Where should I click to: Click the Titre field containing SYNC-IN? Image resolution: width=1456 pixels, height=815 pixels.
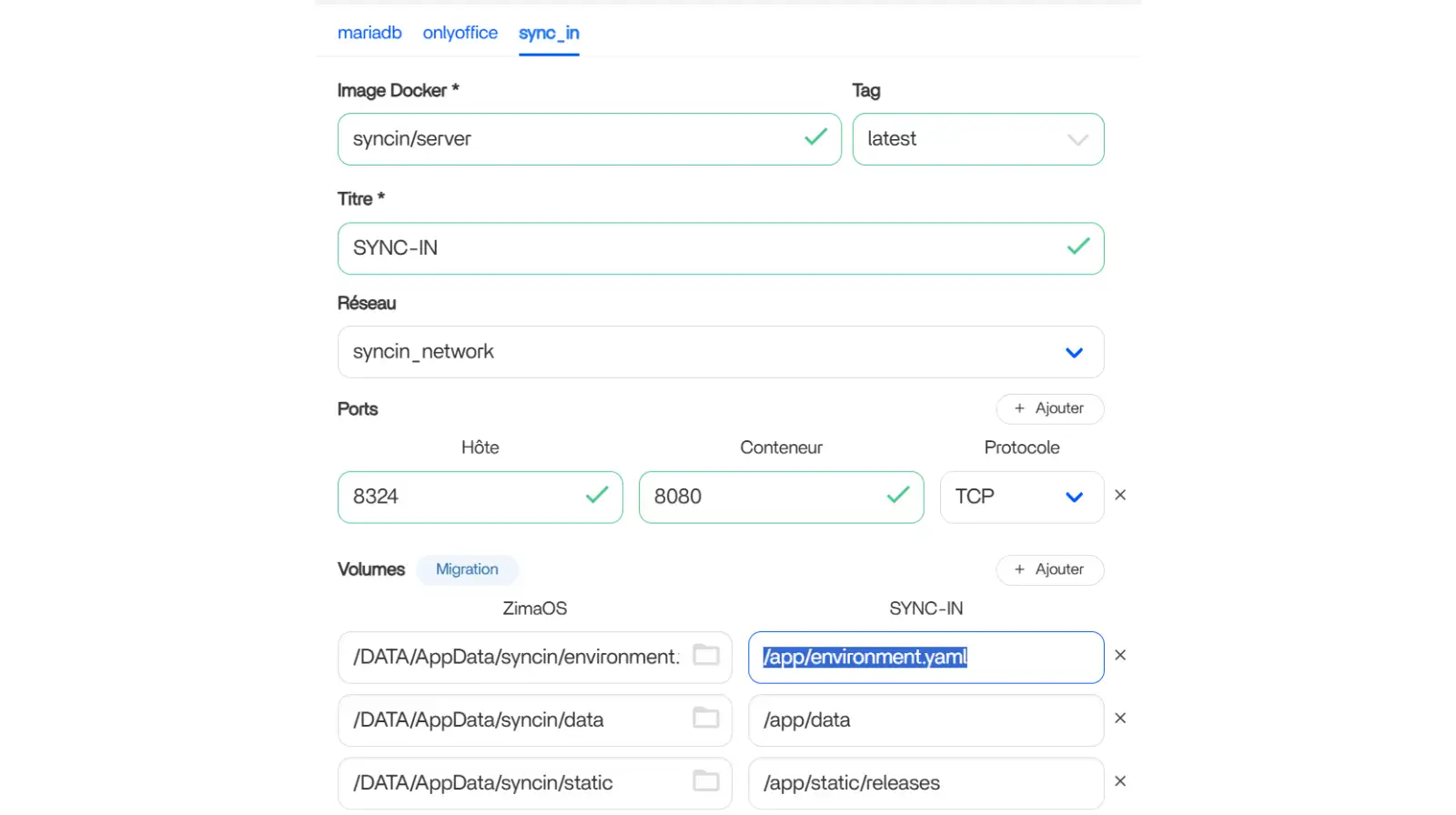click(701, 248)
